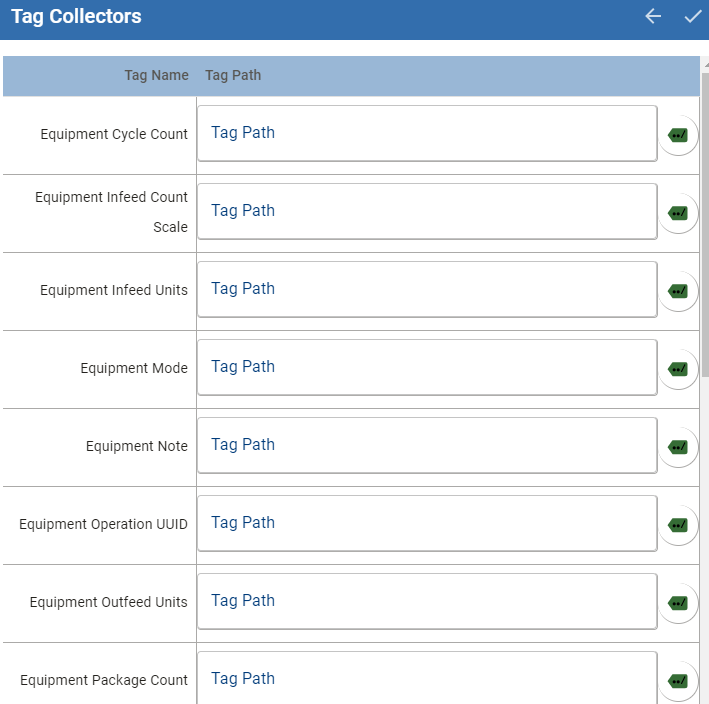The image size is (709, 704).
Task: Click the back arrow in header
Action: click(x=653, y=17)
